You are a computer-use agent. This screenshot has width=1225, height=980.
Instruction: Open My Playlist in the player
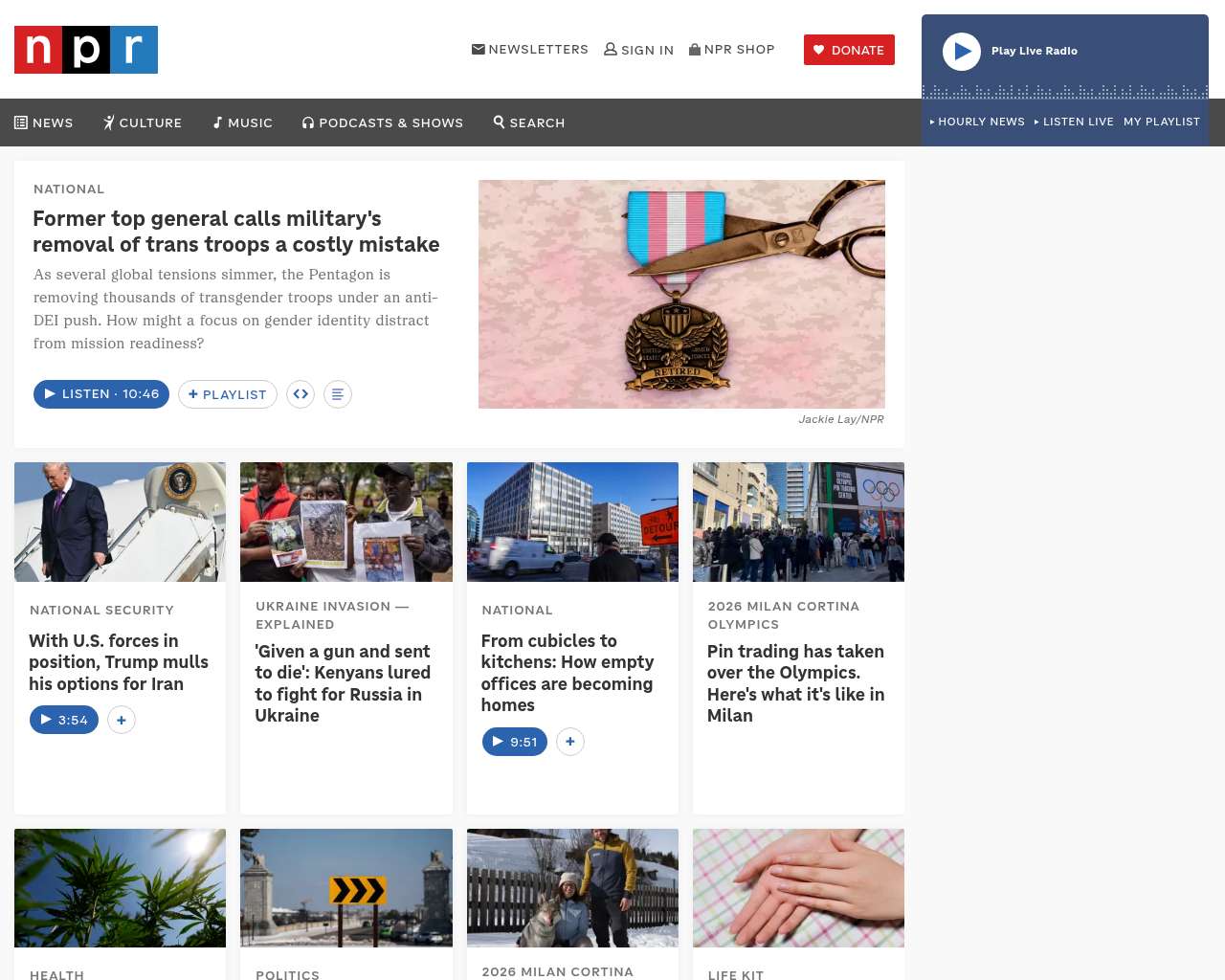pos(1162,122)
